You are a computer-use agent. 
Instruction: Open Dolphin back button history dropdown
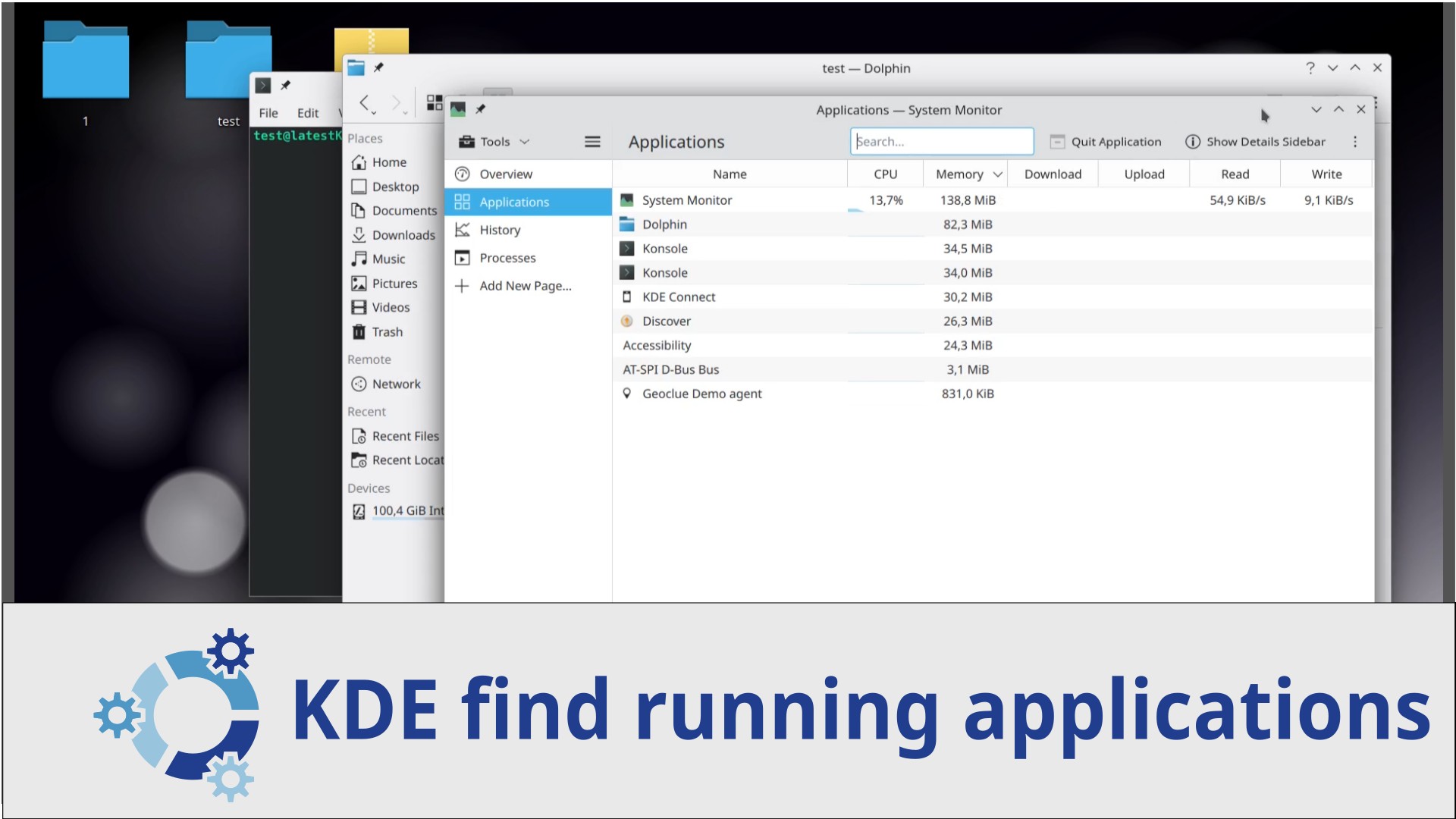tap(374, 113)
